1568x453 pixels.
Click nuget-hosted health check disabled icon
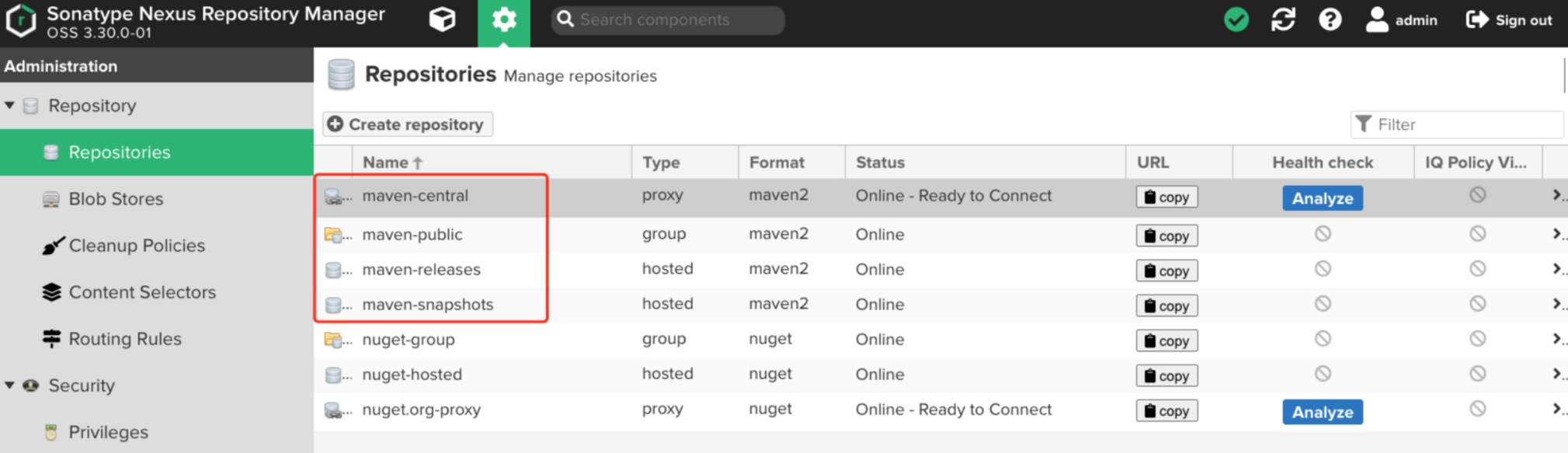(x=1323, y=373)
